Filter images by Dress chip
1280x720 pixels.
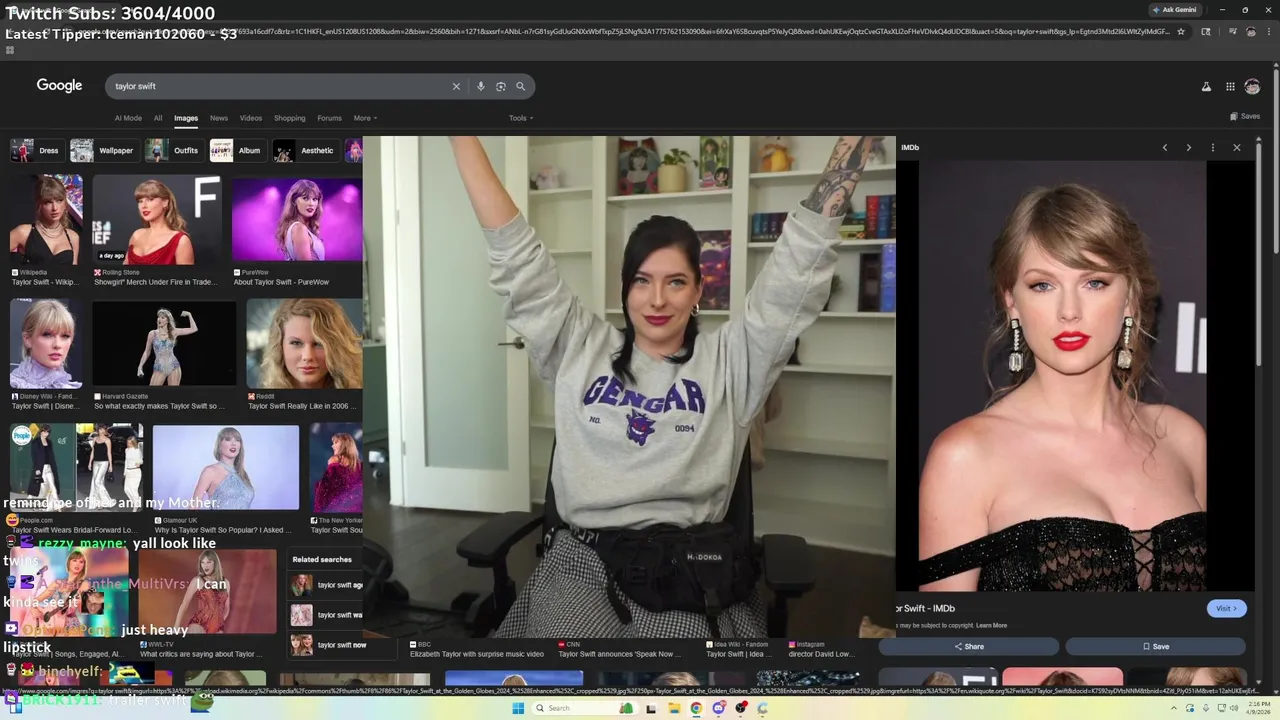click(37, 151)
